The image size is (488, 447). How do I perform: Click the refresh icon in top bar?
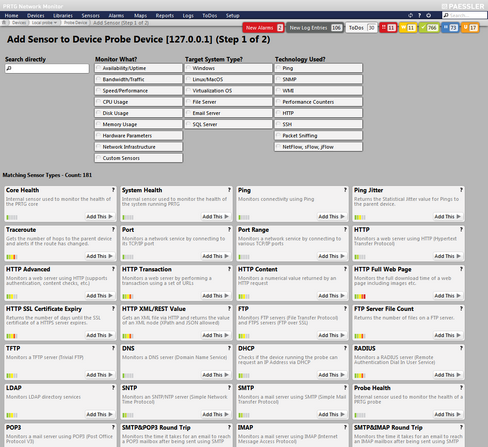click(x=410, y=15)
